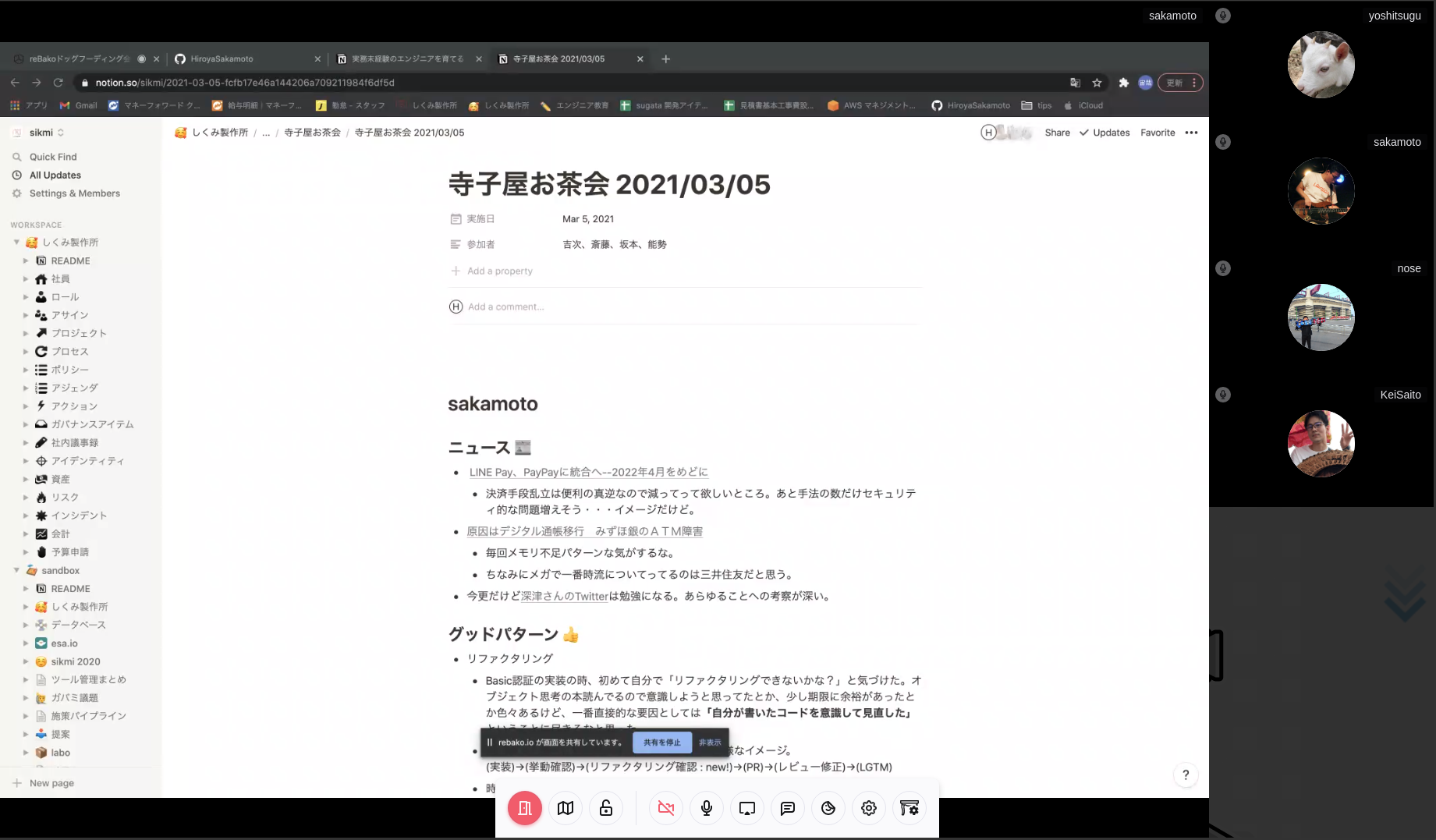The height and width of the screenshot is (840, 1436).
Task: Open the LINE Pay PayPay article link
Action: [587, 472]
